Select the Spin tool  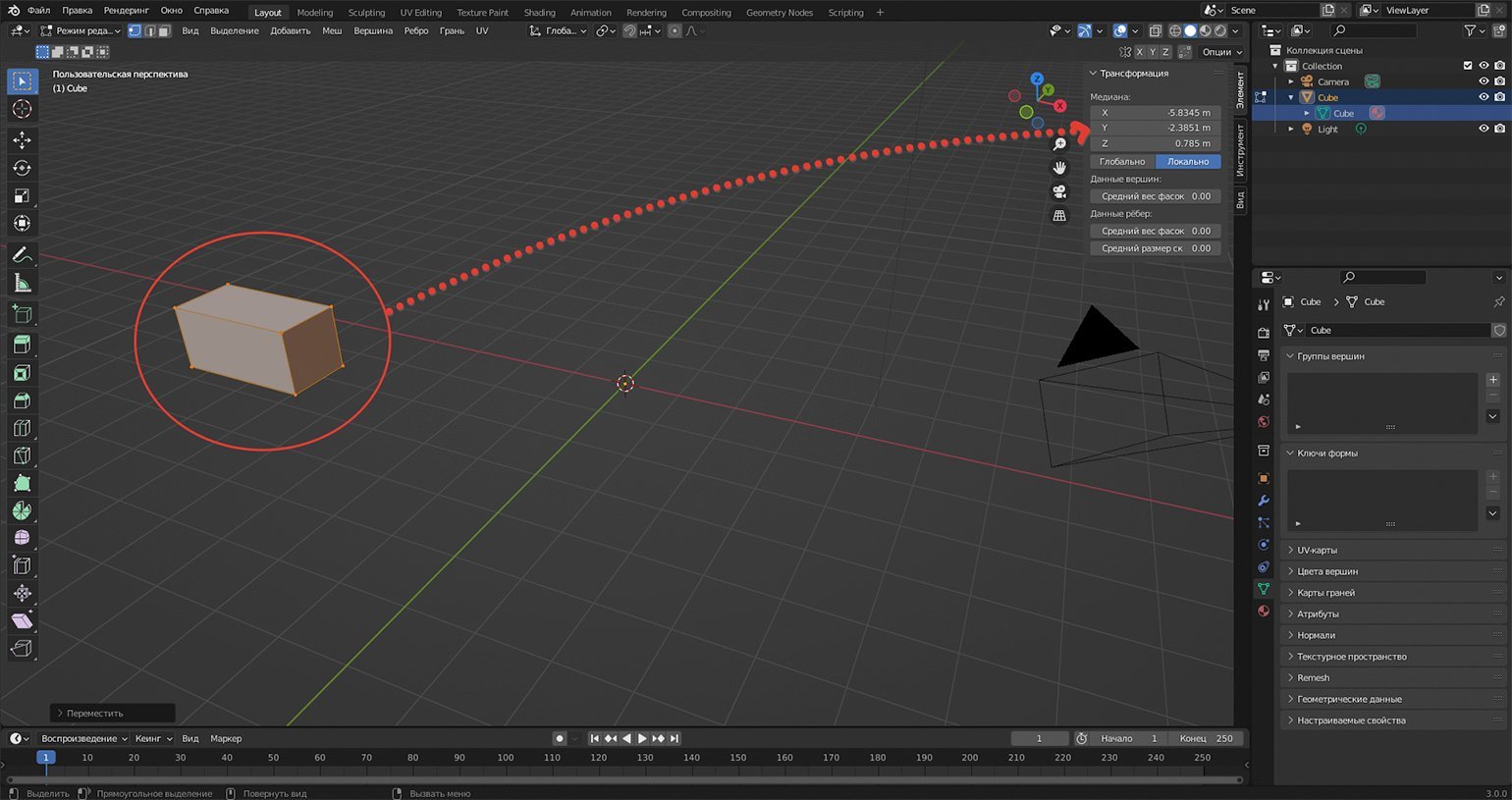tap(22, 510)
